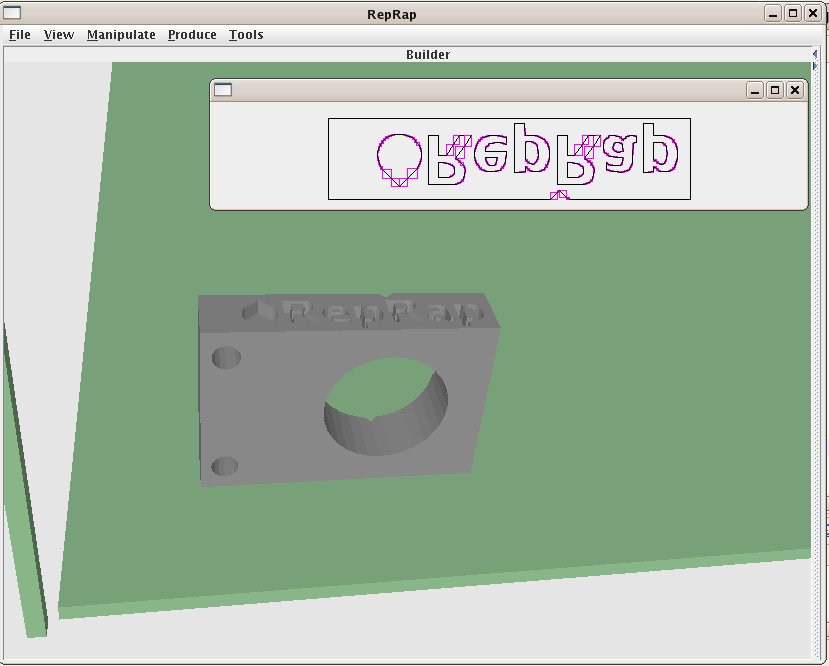Click the split-pane collapse arrow at right
Image resolution: width=829 pixels, height=666 pixels.
[814, 54]
